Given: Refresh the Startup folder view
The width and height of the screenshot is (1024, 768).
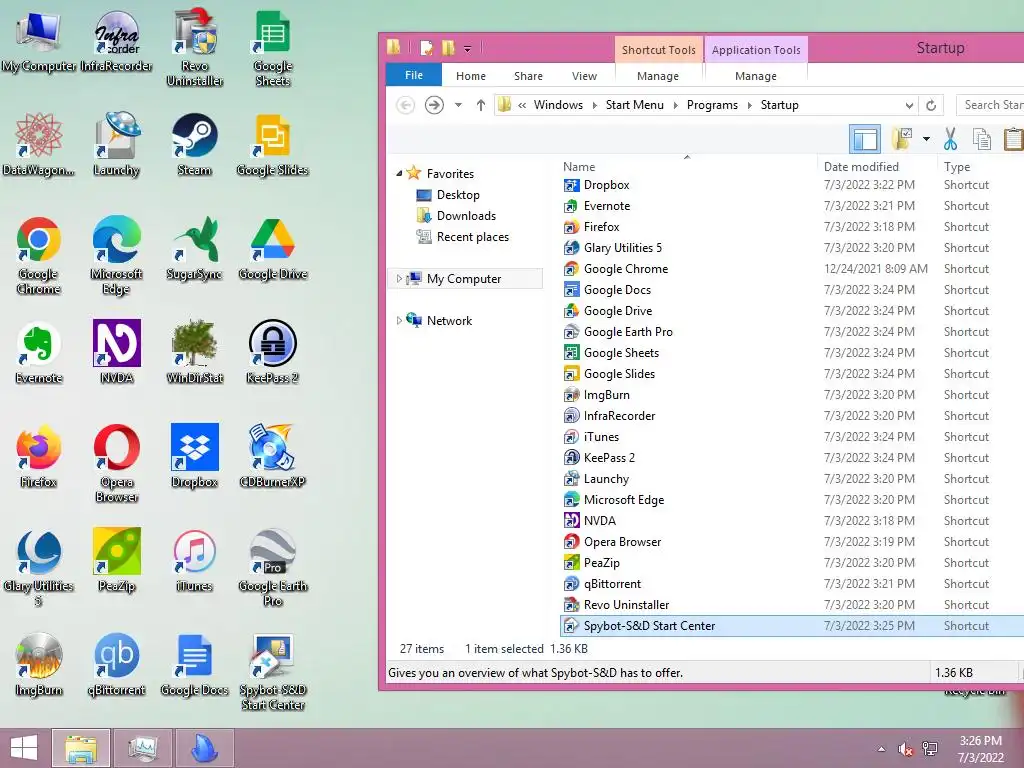Looking at the screenshot, I should (x=931, y=105).
